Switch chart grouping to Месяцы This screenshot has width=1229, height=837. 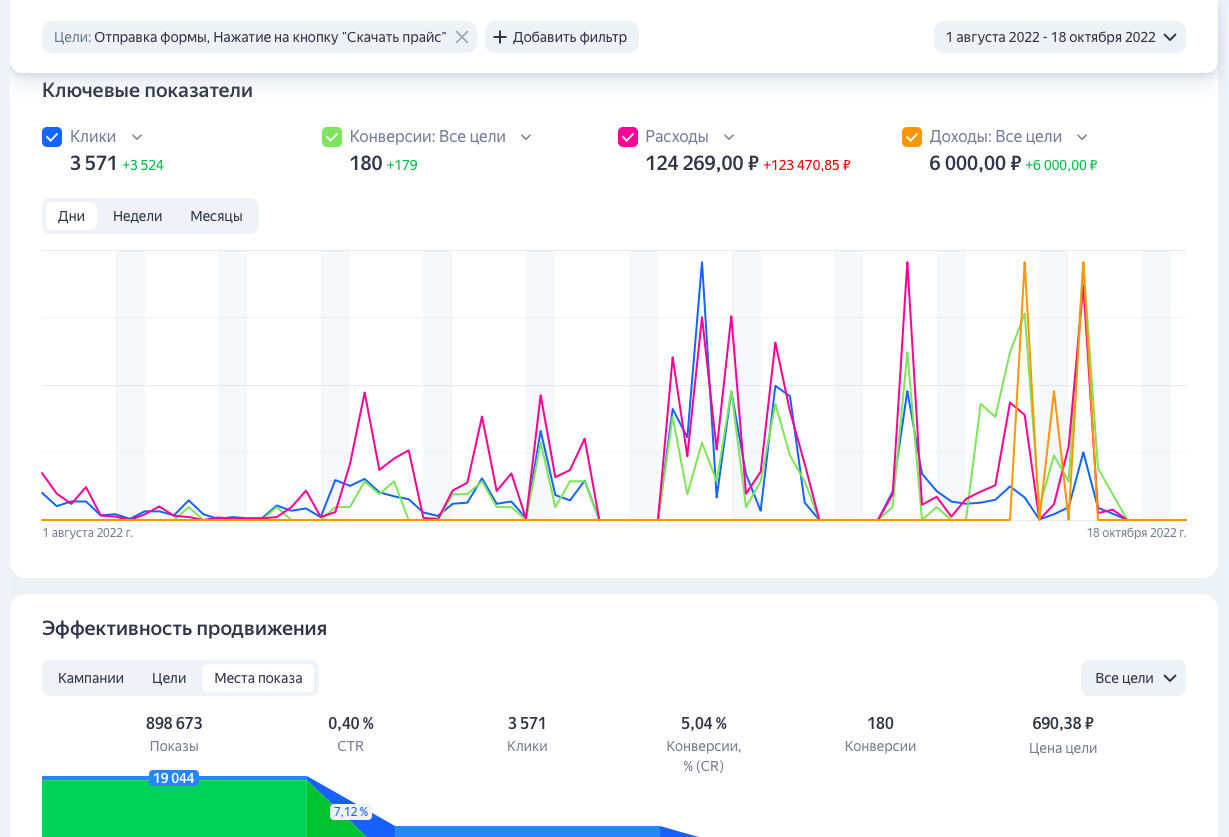click(x=216, y=216)
